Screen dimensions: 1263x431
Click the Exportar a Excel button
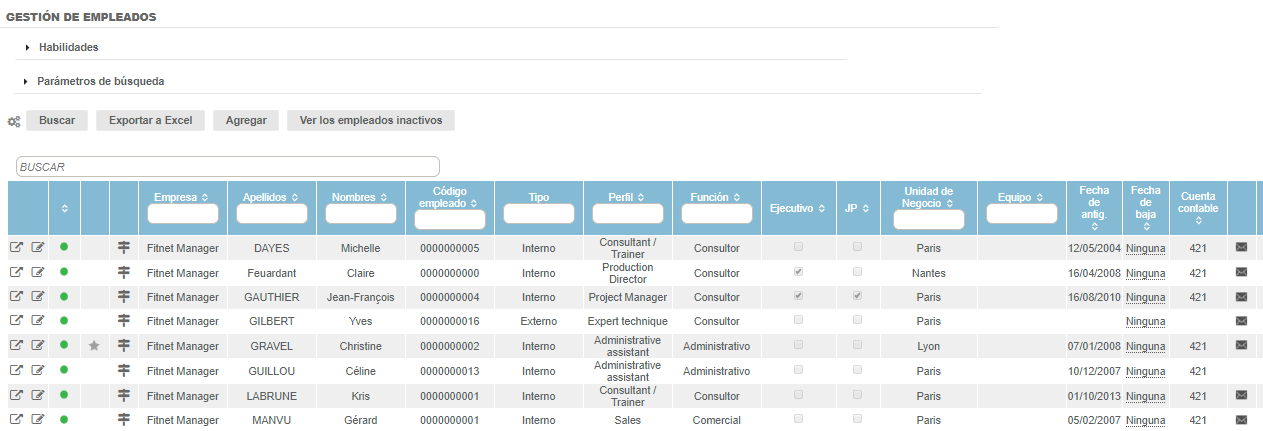[x=150, y=120]
